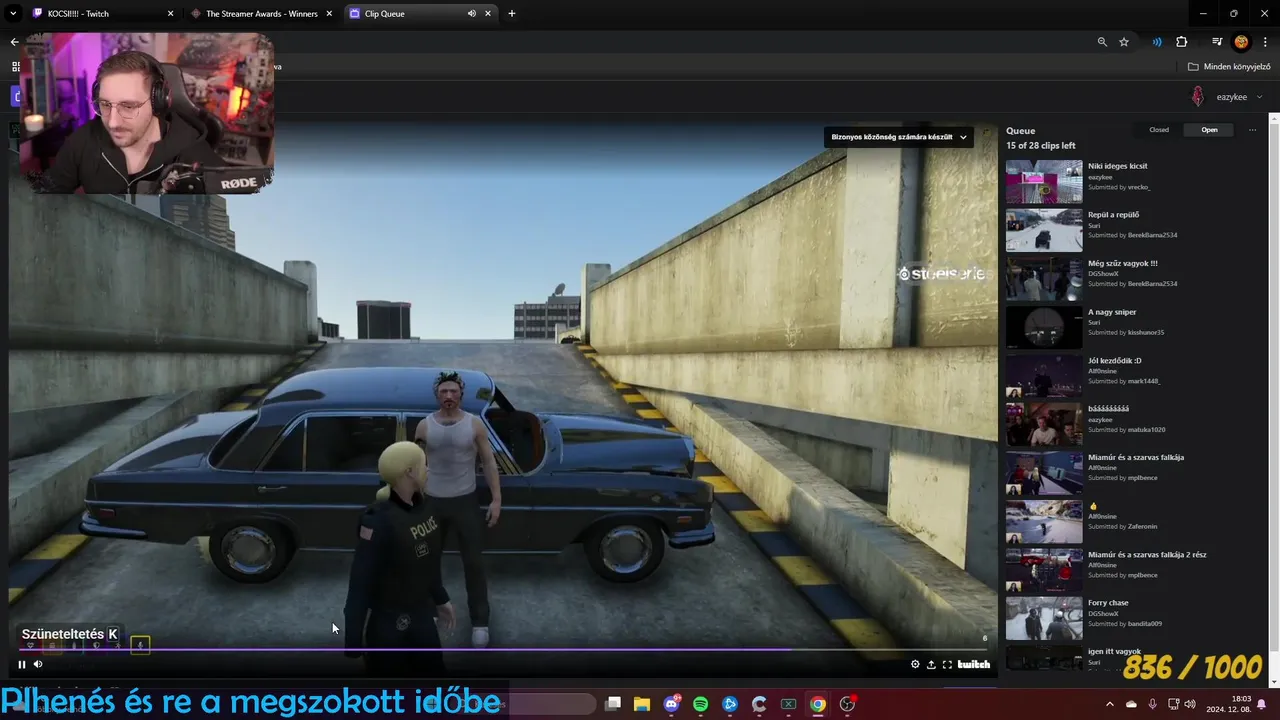The height and width of the screenshot is (720, 1280).
Task: Select first 'Miamúr és a szarvas falkája' clip
Action: [x=1135, y=457]
